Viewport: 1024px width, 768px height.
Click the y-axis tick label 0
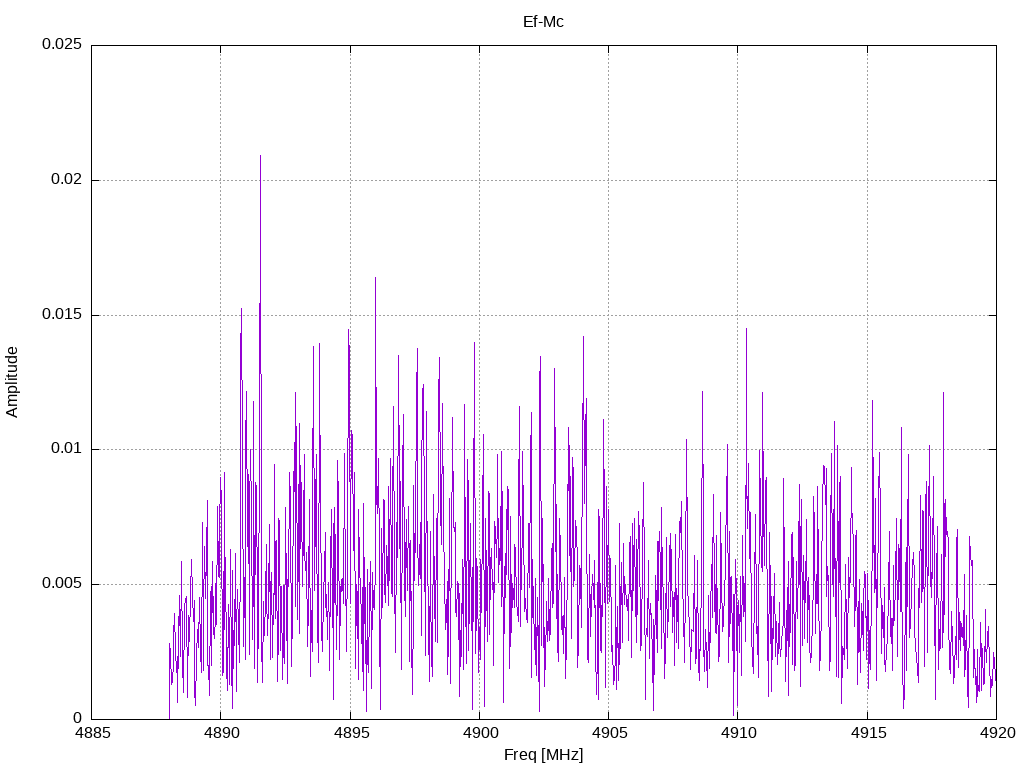[78, 718]
